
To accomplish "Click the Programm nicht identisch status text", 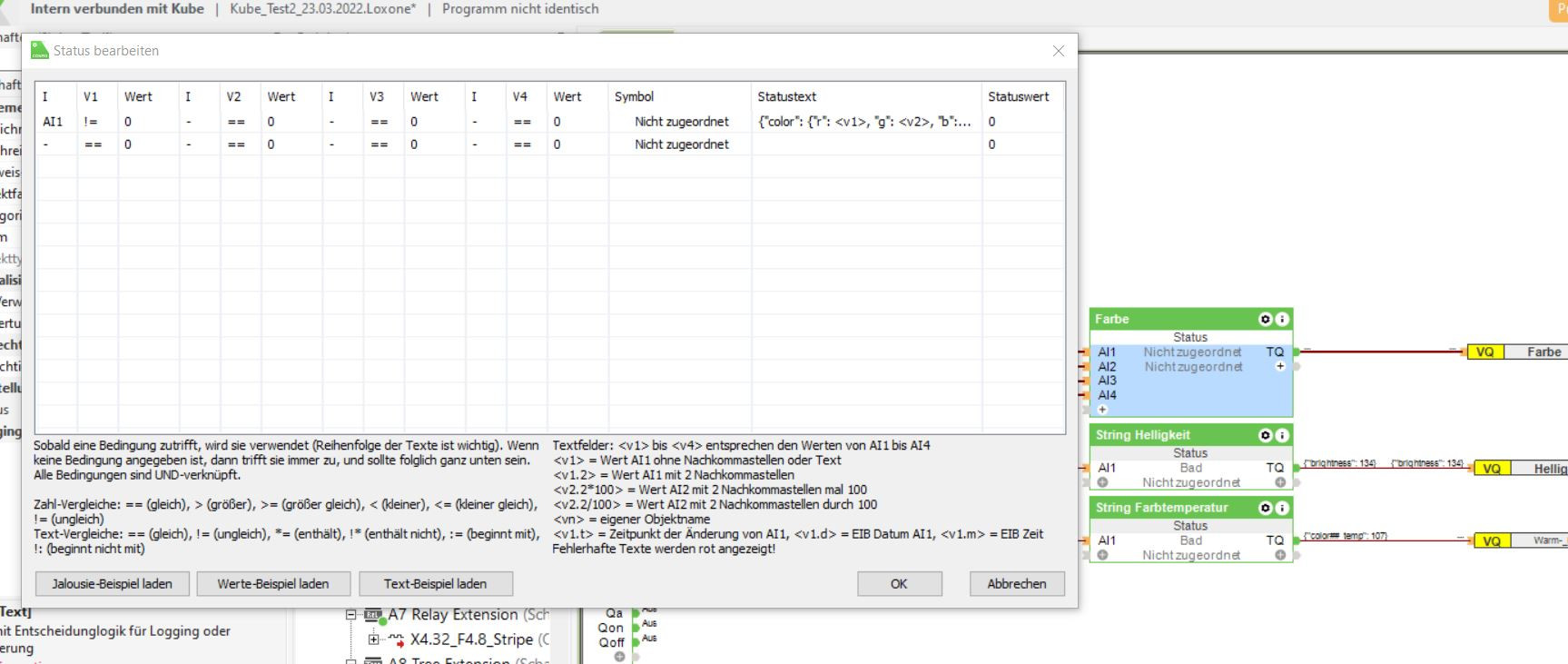I will click(520, 9).
